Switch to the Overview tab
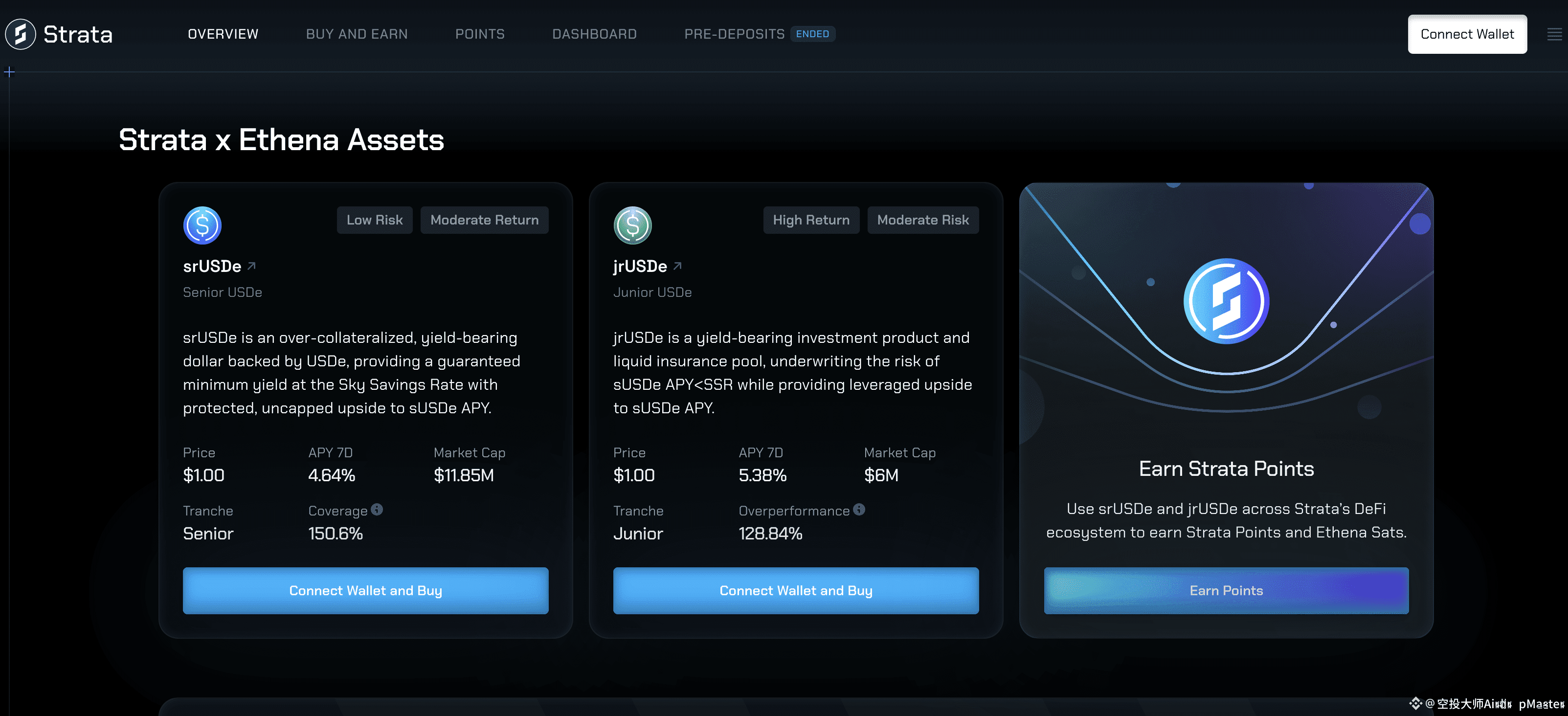The height and width of the screenshot is (716, 1568). click(x=223, y=34)
